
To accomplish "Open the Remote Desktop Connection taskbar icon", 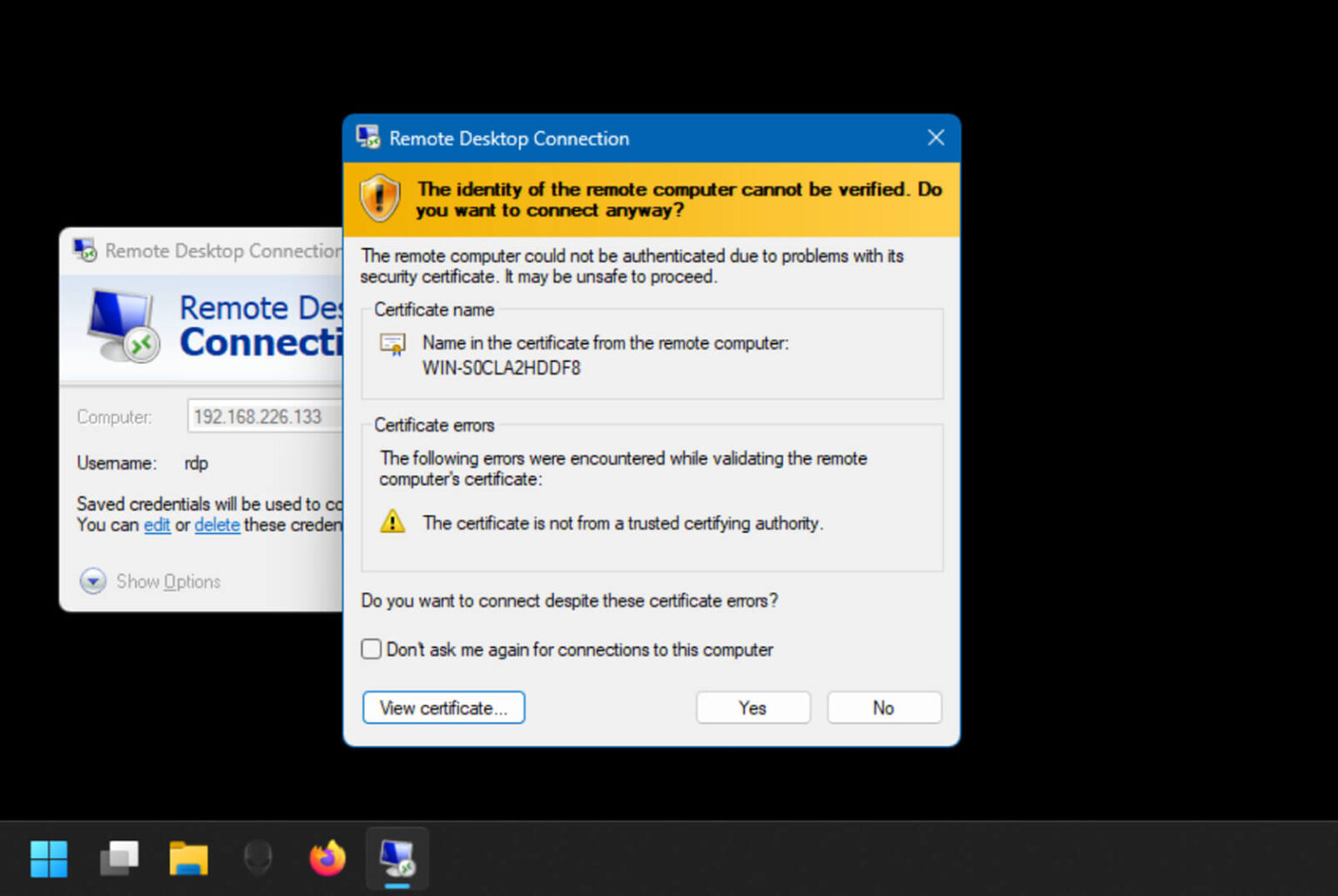I will 396,858.
